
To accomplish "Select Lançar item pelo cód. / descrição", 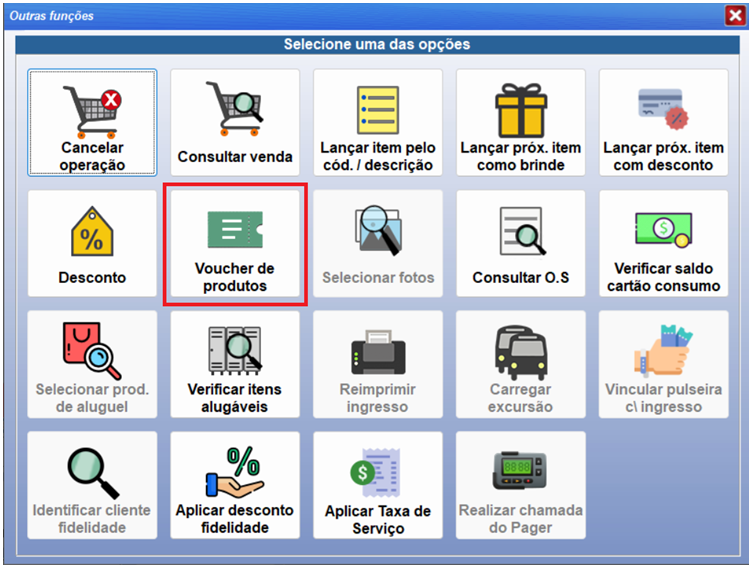I will (x=377, y=122).
